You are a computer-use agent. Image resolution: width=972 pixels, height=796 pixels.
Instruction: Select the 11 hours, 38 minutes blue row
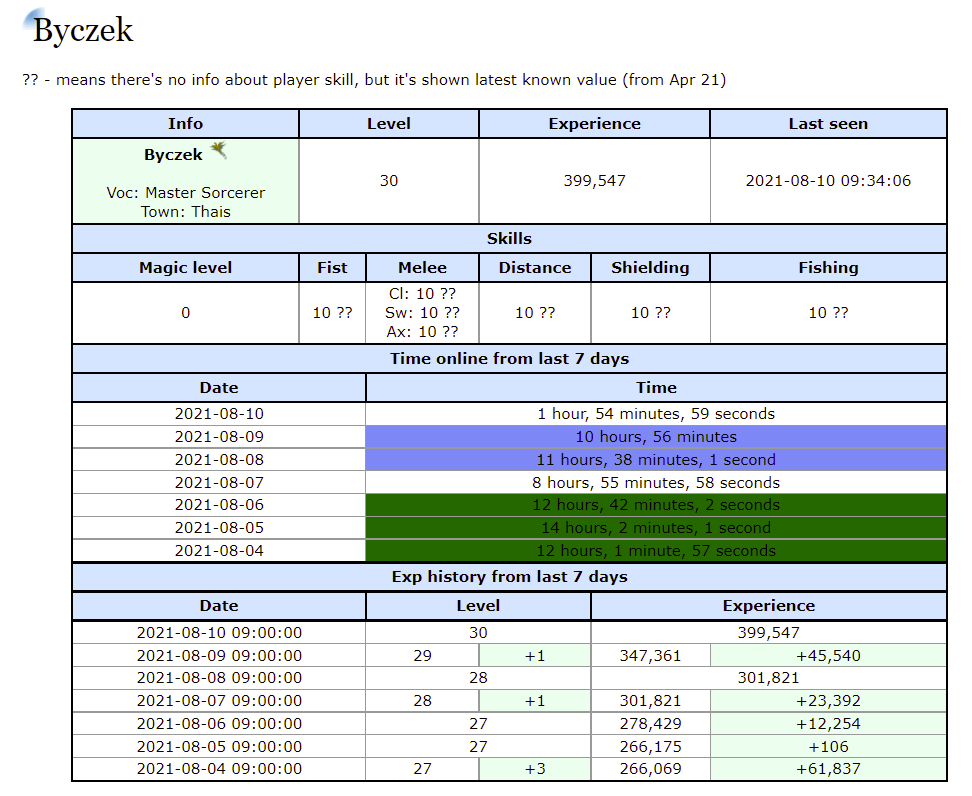point(655,460)
